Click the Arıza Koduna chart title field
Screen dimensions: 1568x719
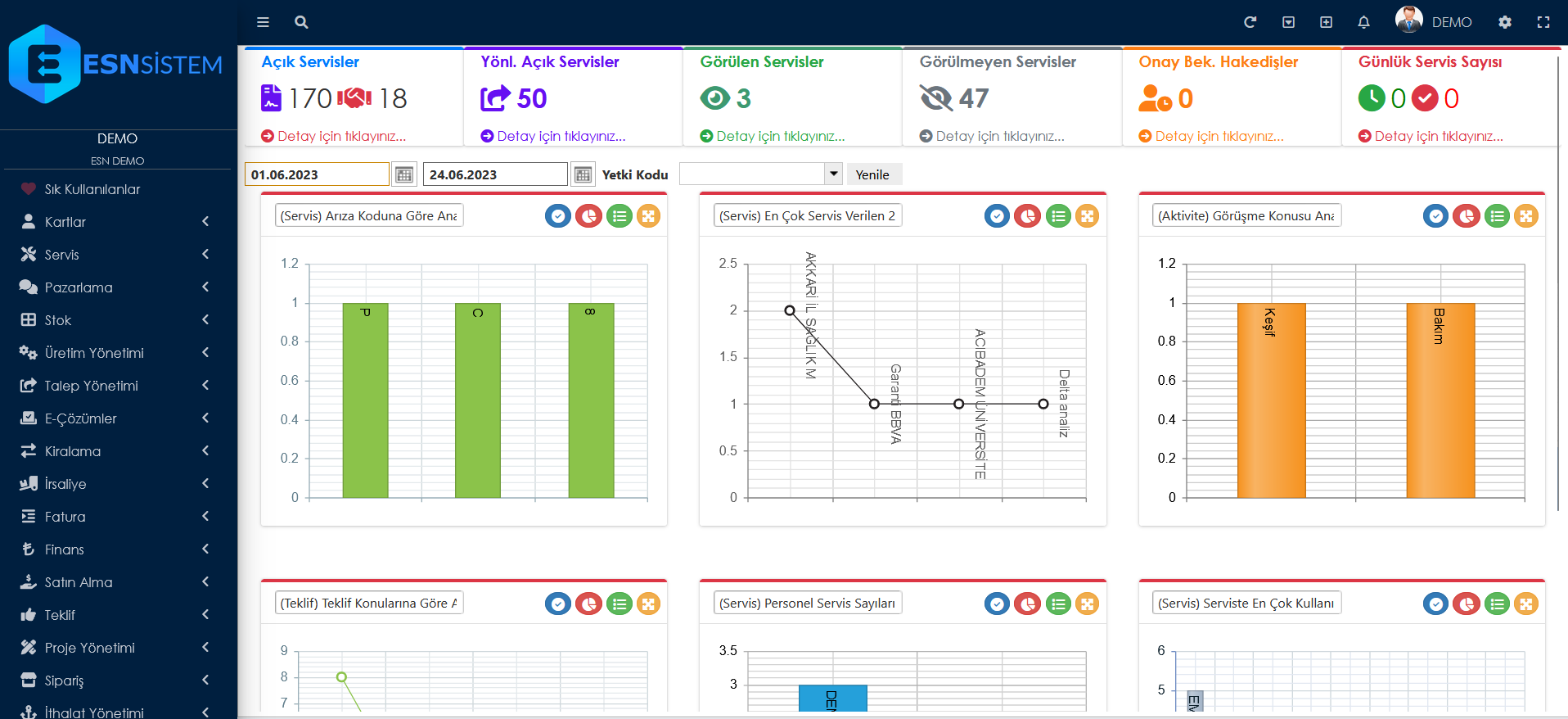tap(369, 215)
